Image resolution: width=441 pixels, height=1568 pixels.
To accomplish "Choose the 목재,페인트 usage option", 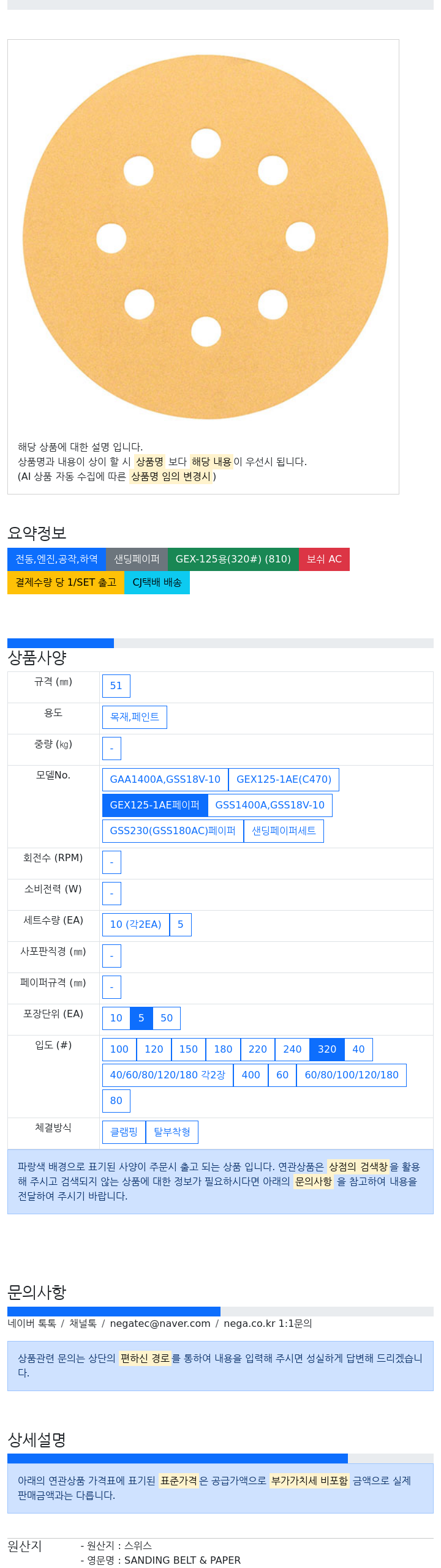I will tap(134, 717).
